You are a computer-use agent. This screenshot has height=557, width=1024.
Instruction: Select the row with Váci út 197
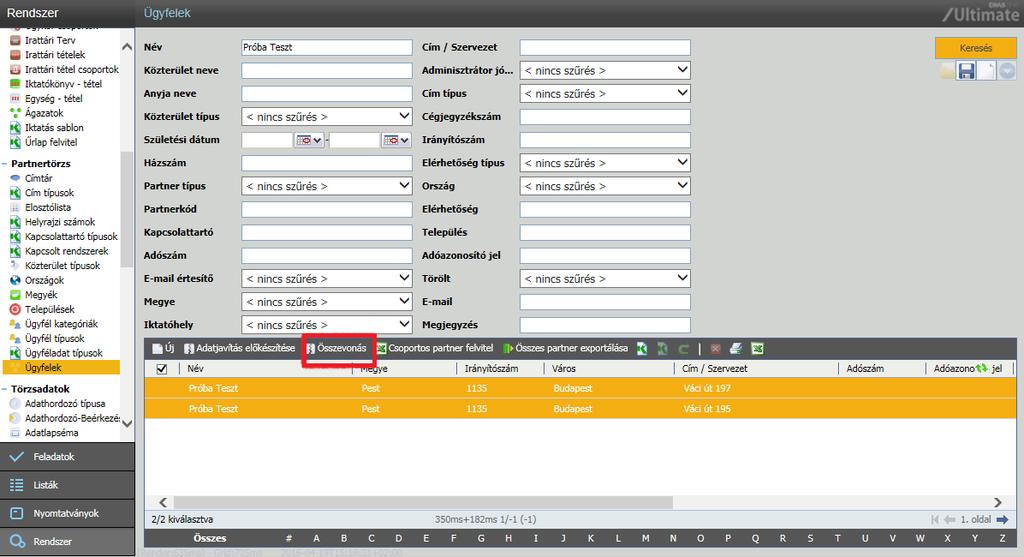[580, 389]
